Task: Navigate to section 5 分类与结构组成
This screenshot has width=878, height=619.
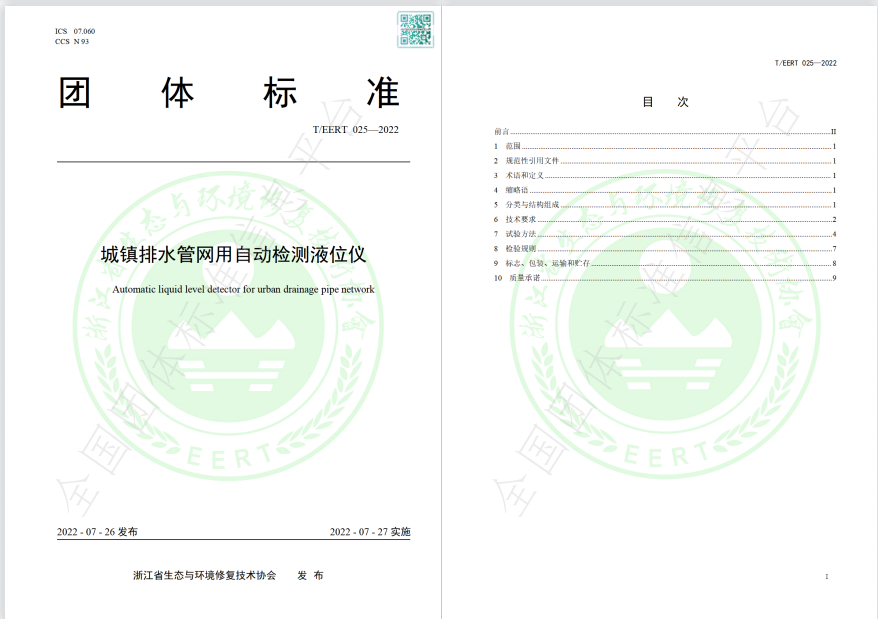Action: click(665, 204)
